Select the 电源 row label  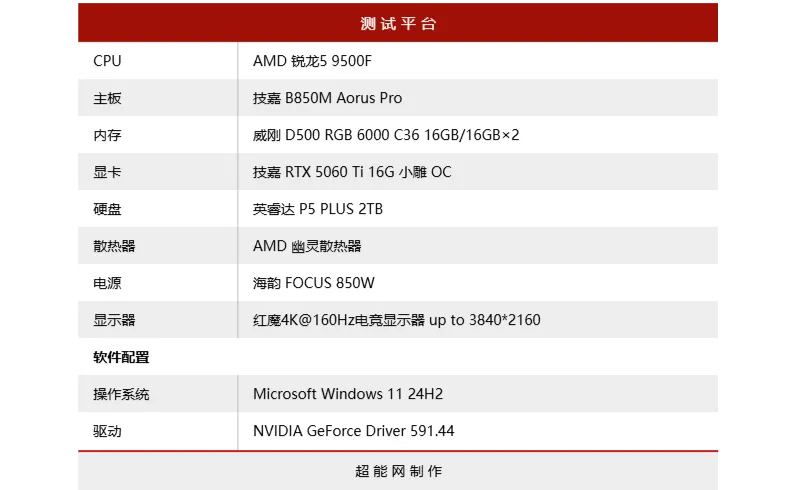pos(107,283)
